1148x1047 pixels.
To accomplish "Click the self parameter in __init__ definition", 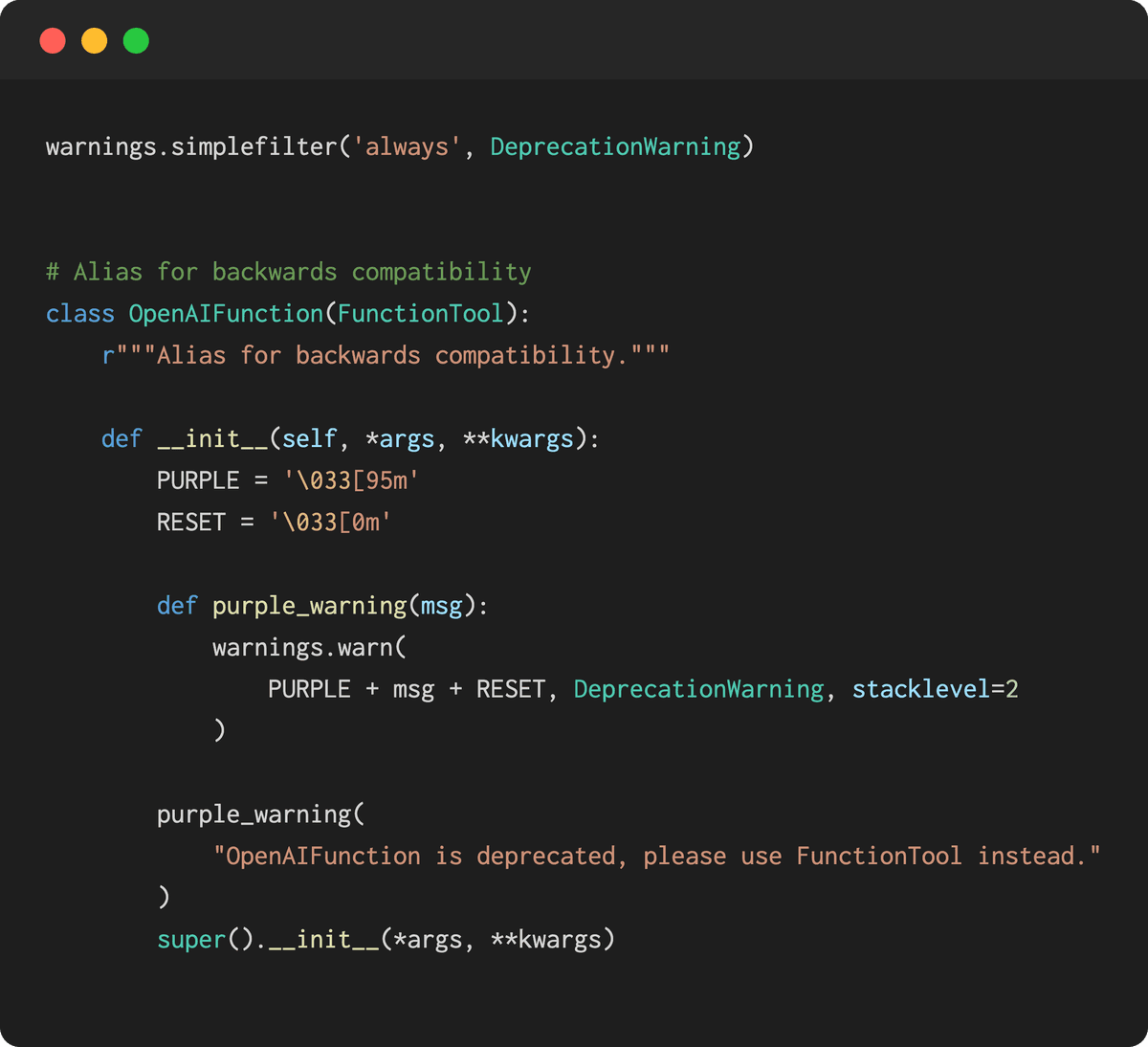I will (309, 439).
